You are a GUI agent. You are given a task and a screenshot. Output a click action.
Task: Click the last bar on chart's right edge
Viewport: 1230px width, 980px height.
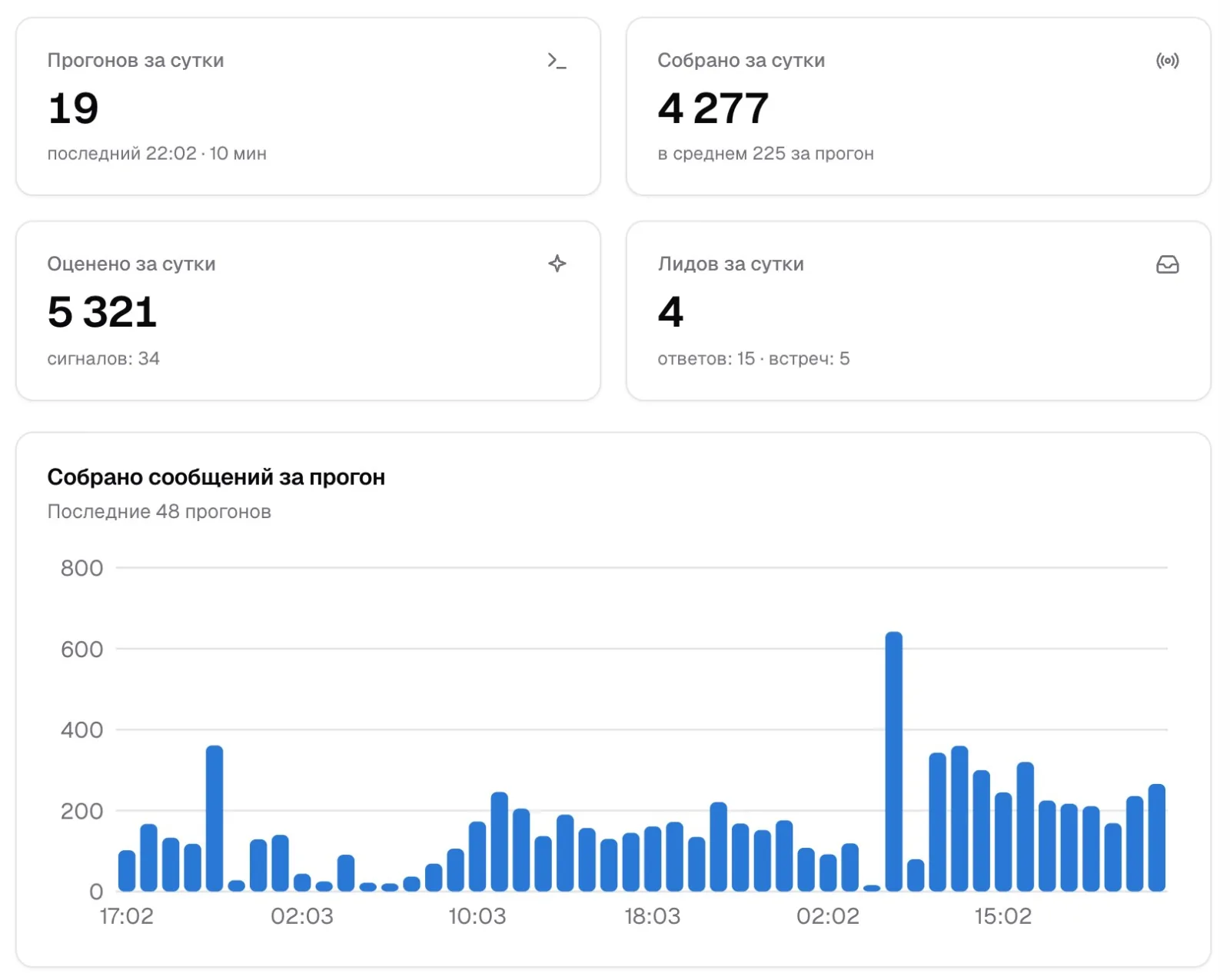click(x=1156, y=837)
